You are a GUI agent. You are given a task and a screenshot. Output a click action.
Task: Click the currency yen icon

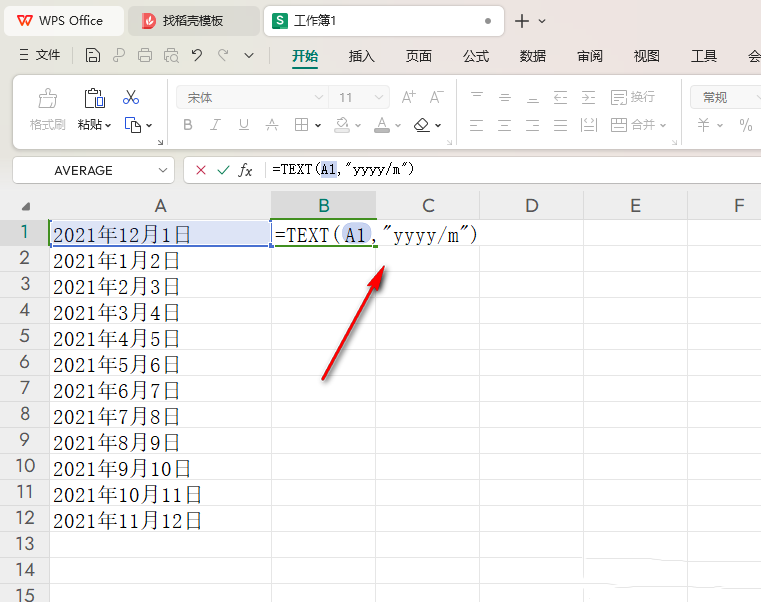click(x=704, y=125)
